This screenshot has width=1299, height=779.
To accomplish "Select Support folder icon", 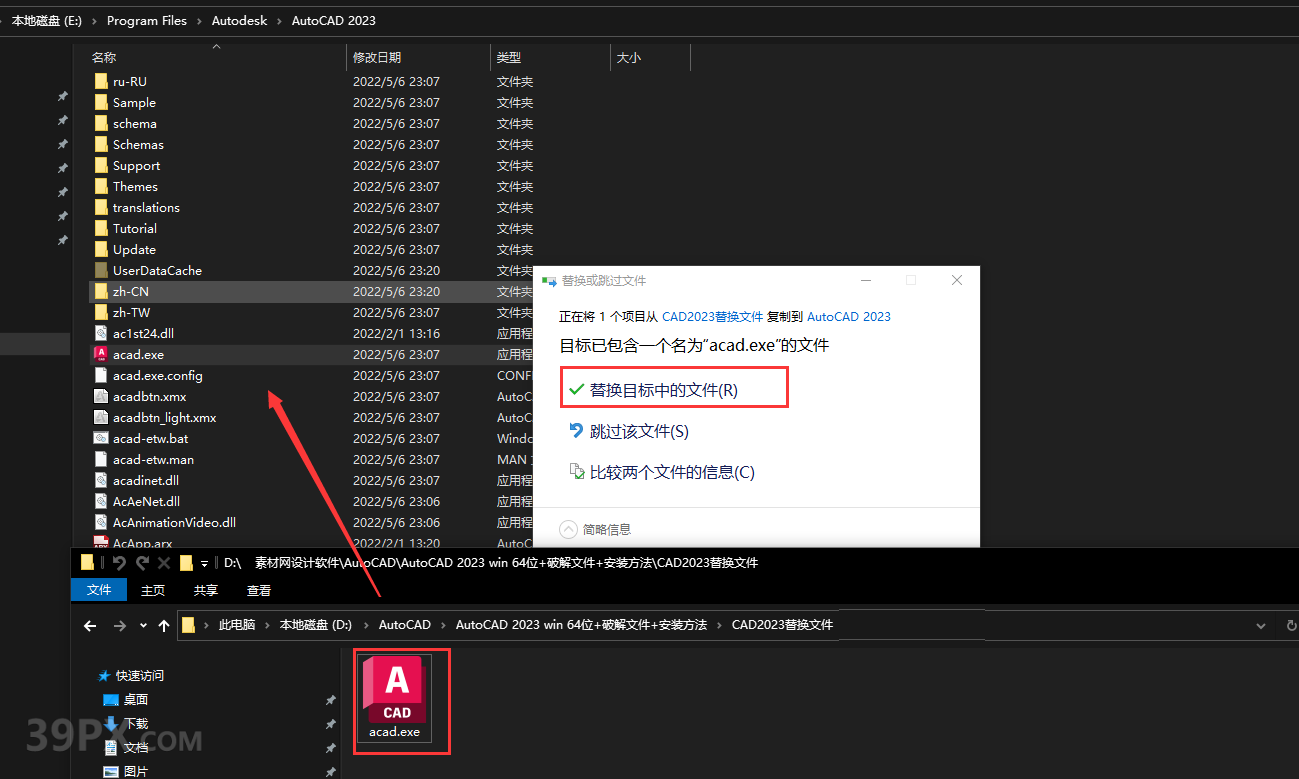I will pyautogui.click(x=100, y=165).
